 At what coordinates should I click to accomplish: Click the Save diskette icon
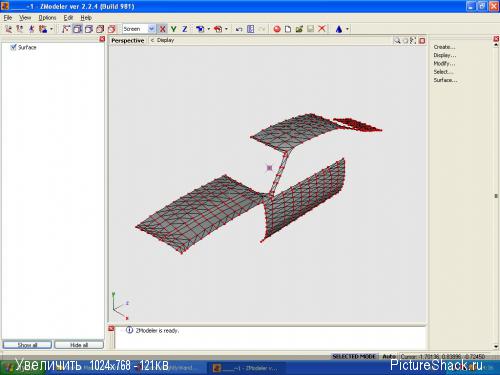pyautogui.click(x=310, y=29)
